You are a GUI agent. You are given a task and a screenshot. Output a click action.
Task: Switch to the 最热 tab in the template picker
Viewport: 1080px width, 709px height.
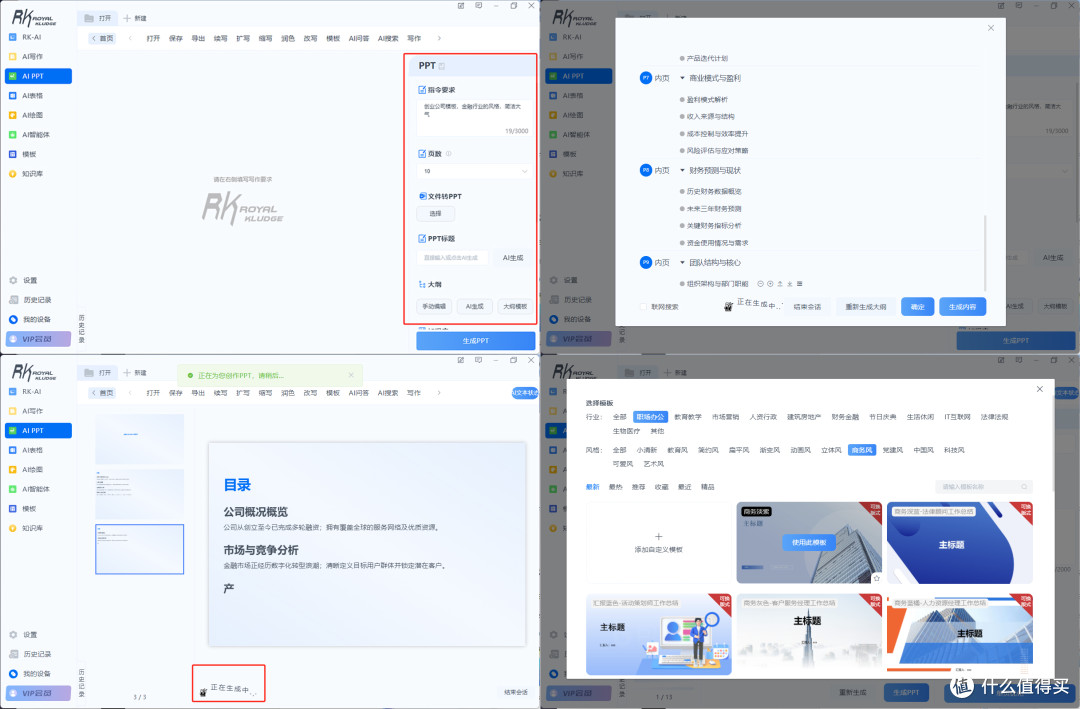615,486
